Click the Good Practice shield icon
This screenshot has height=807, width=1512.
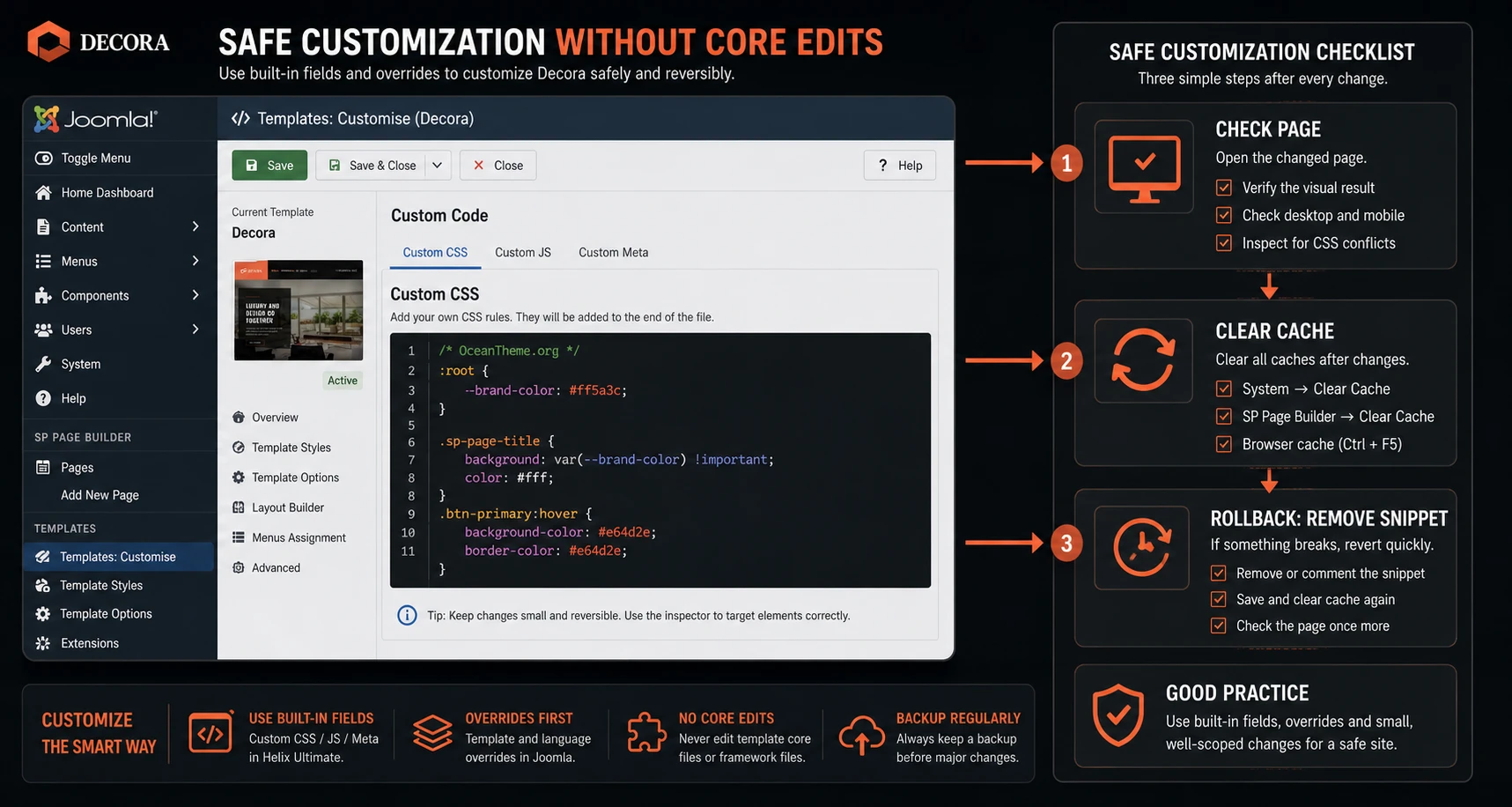click(x=1118, y=715)
